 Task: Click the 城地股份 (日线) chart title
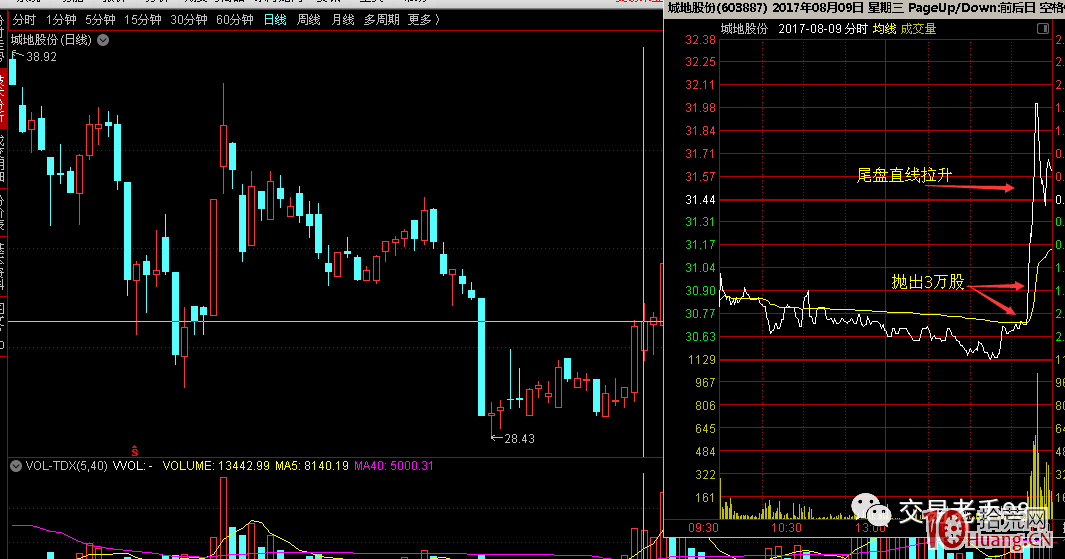(51, 40)
